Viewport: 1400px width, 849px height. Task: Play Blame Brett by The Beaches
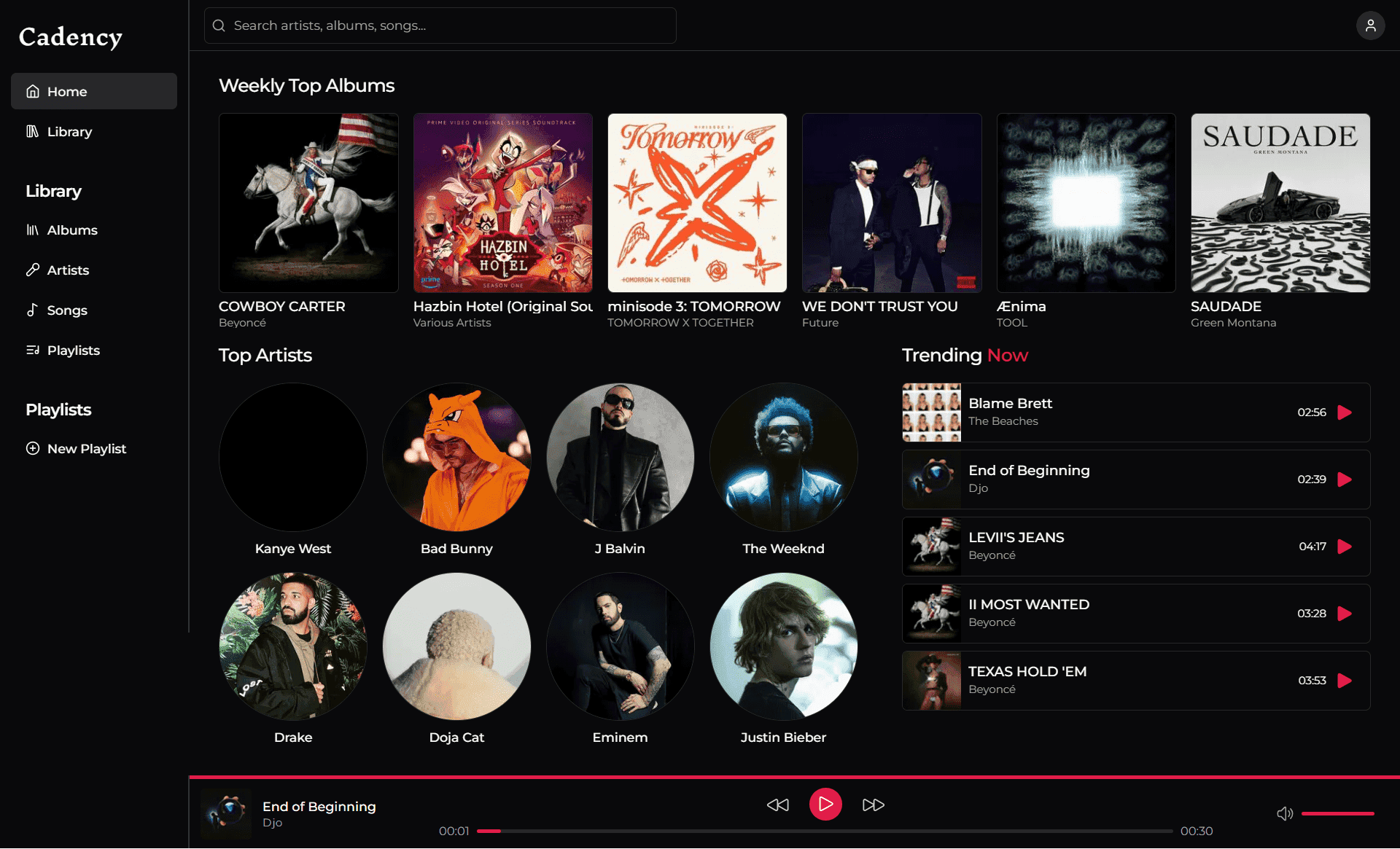[1345, 412]
